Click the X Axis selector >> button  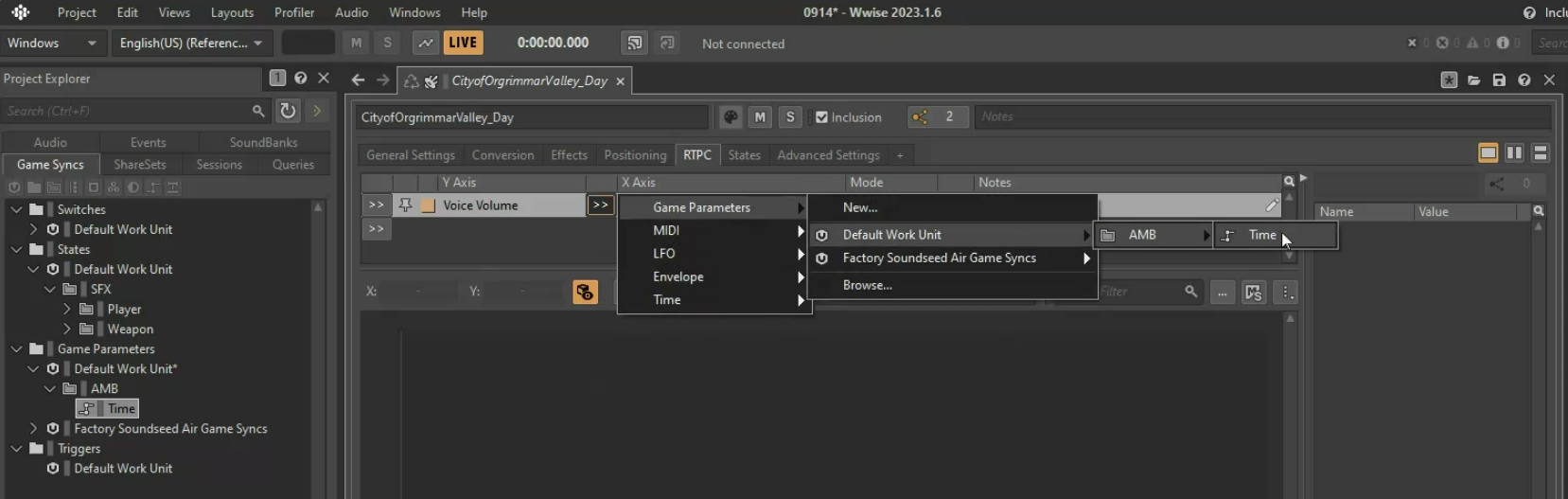[x=601, y=205]
